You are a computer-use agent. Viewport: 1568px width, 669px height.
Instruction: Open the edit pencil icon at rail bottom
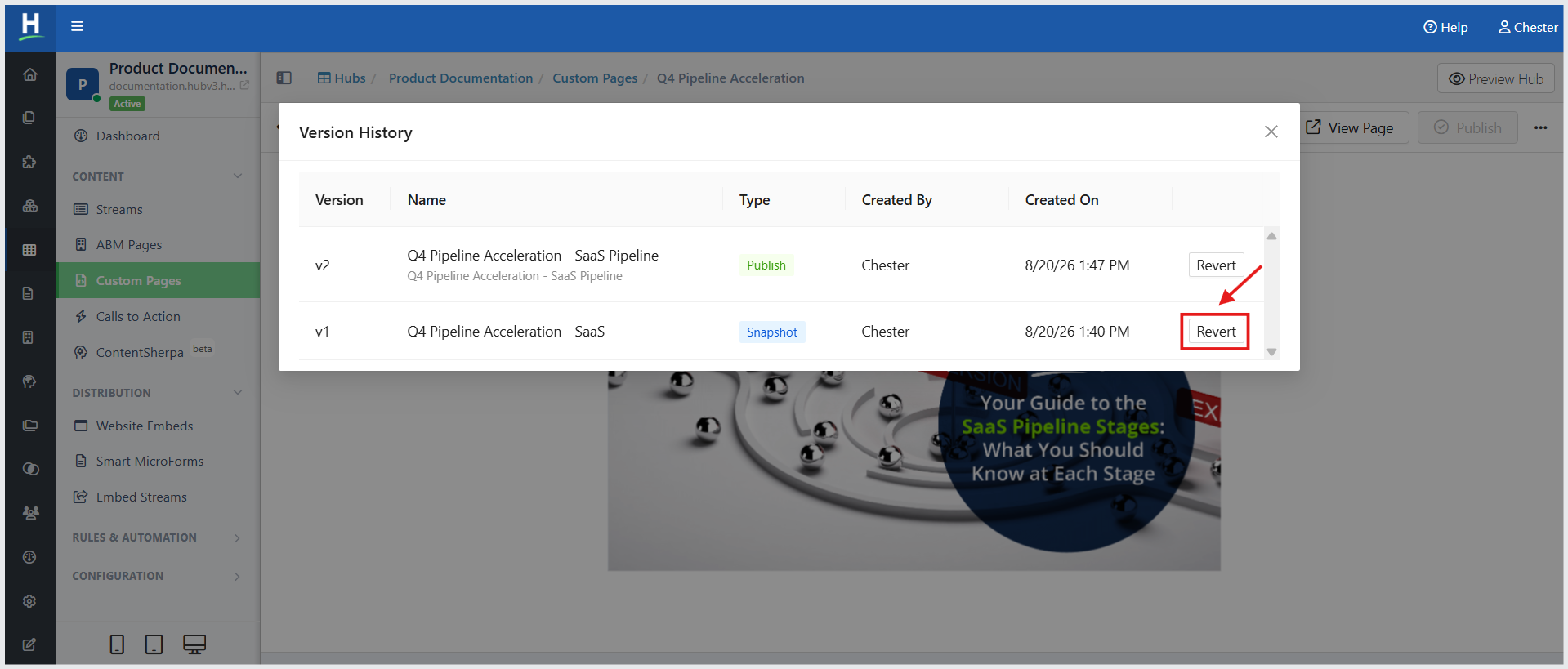[30, 644]
